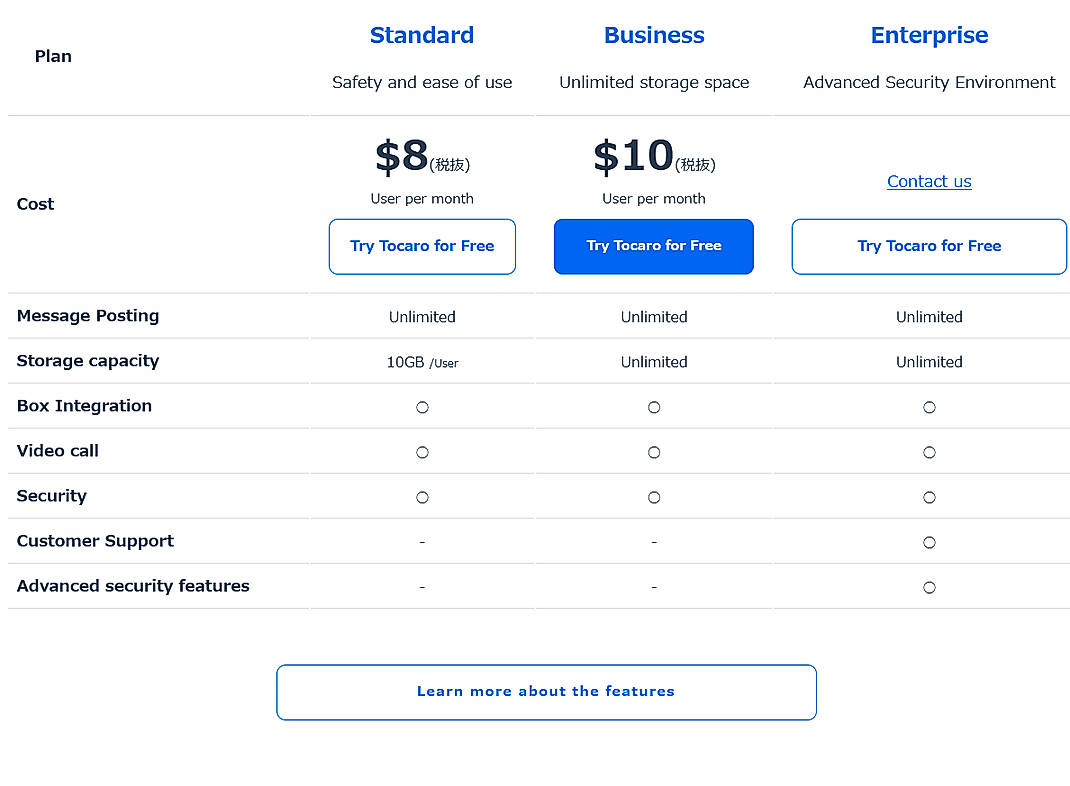Click Enterprise Storage capacity Unlimited value

click(929, 362)
